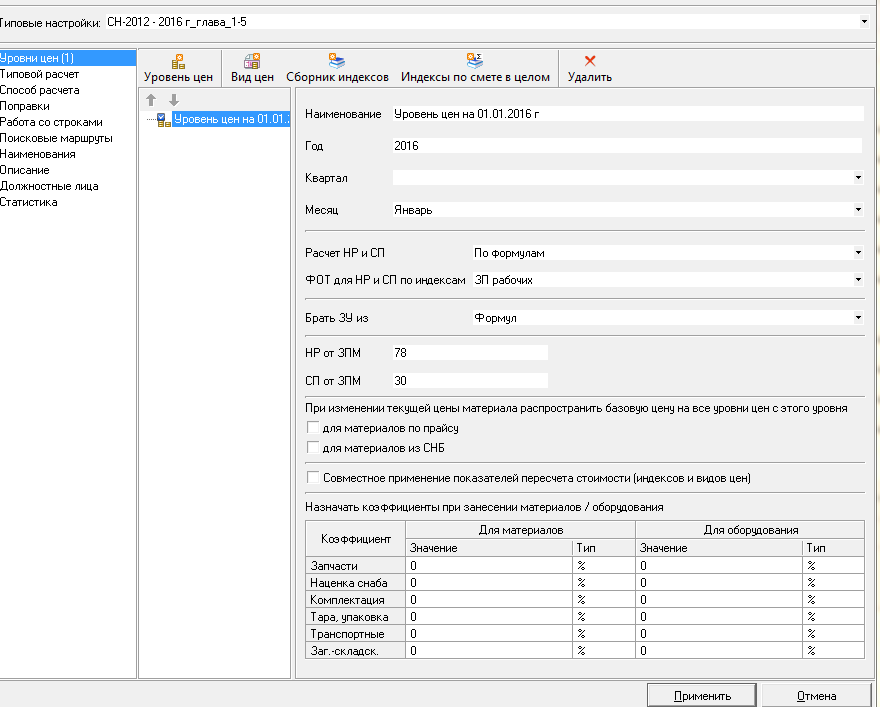Click the Наименование input field

click(627, 114)
